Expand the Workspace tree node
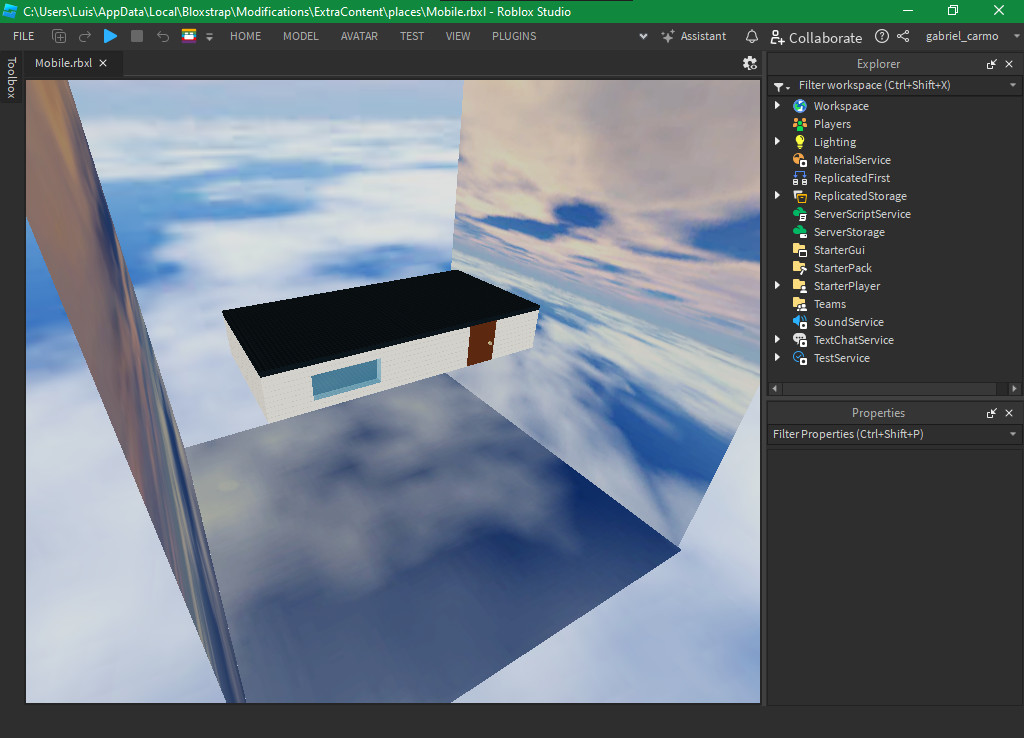 777,105
